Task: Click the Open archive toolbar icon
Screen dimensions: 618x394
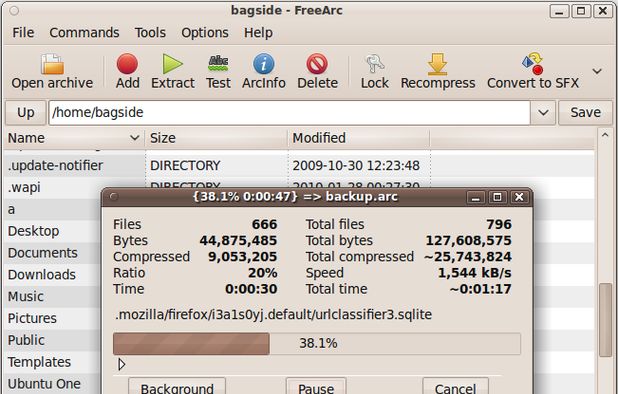Action: [52, 64]
